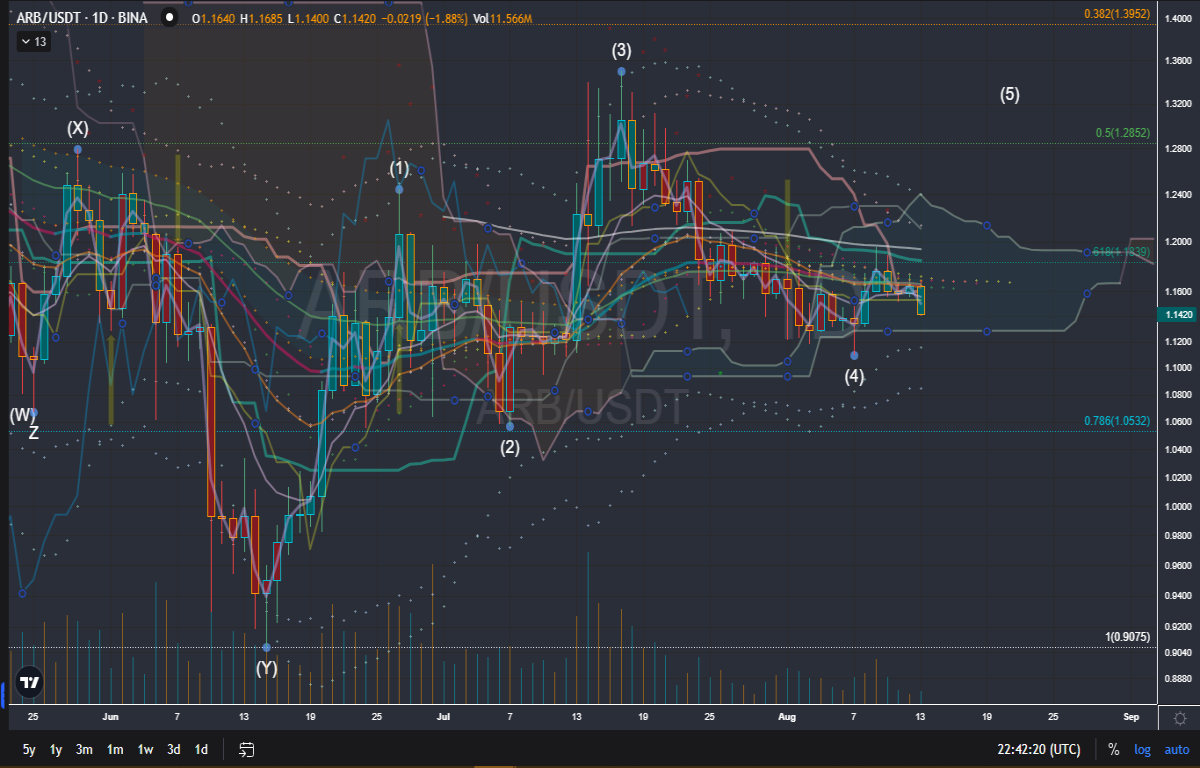Toggle auto scale mode
Image resolution: width=1200 pixels, height=768 pixels.
pos(1176,749)
